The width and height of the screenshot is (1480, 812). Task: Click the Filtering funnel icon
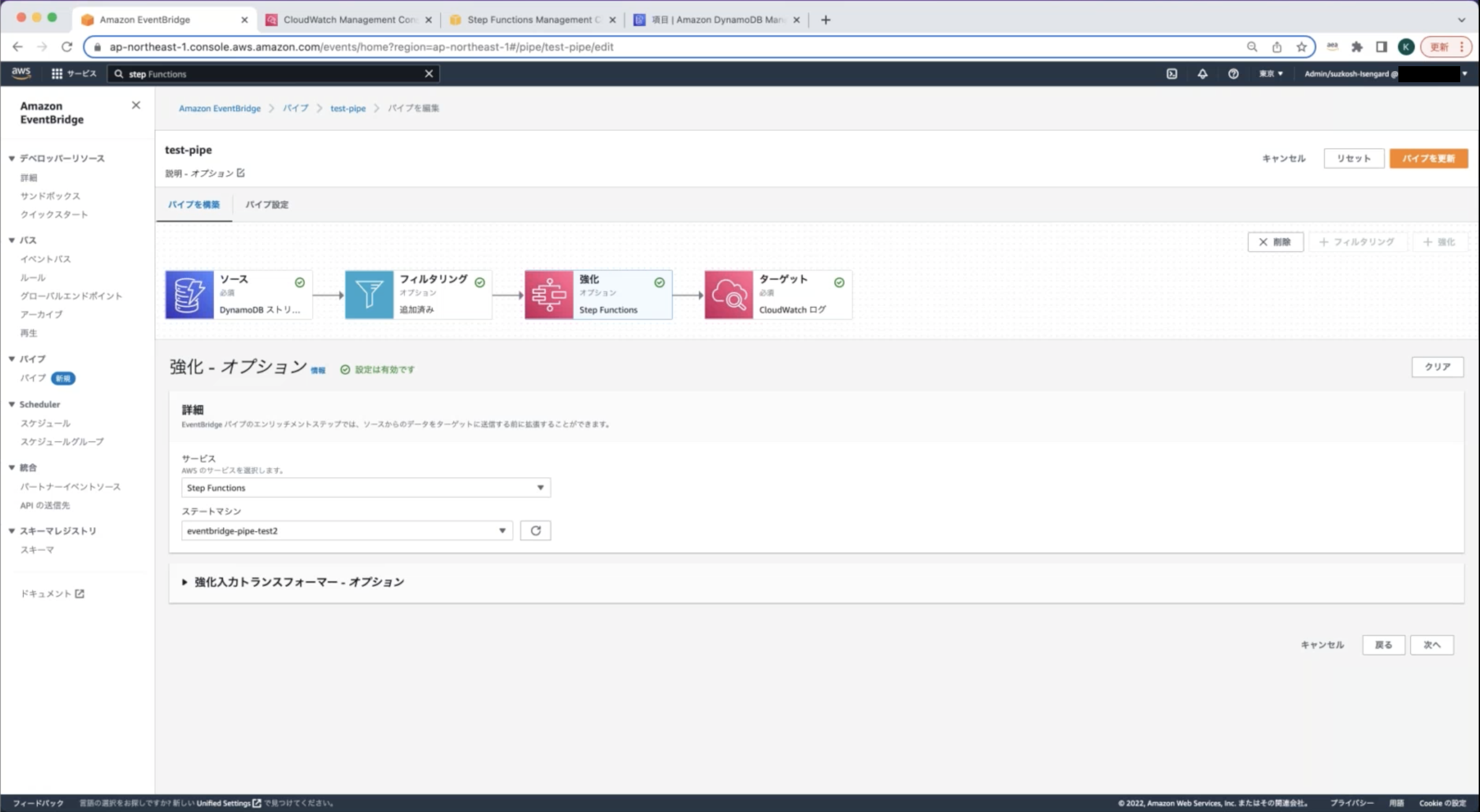(369, 295)
